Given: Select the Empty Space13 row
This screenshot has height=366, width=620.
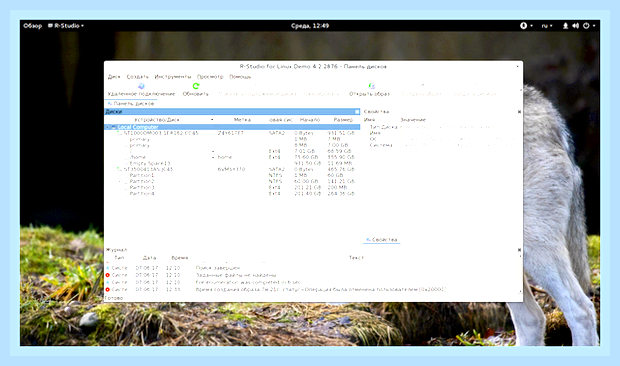Looking at the screenshot, I should point(232,163).
